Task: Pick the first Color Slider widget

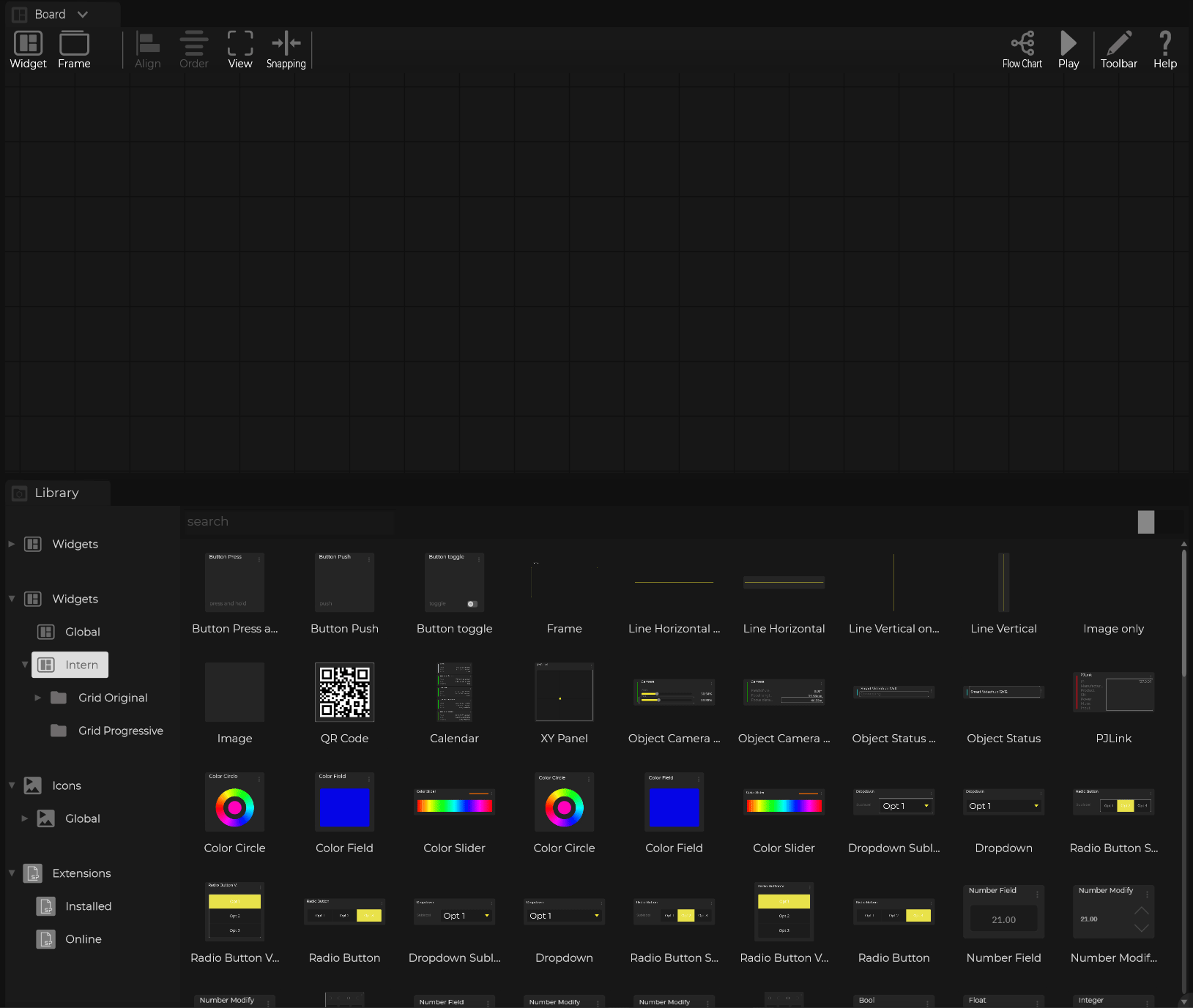Action: point(454,805)
